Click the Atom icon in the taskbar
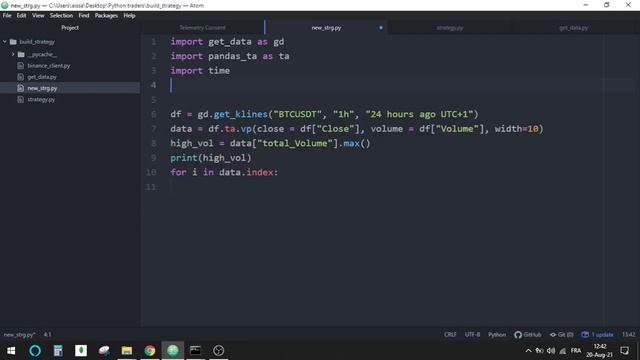This screenshot has height=360, width=640. [x=173, y=351]
